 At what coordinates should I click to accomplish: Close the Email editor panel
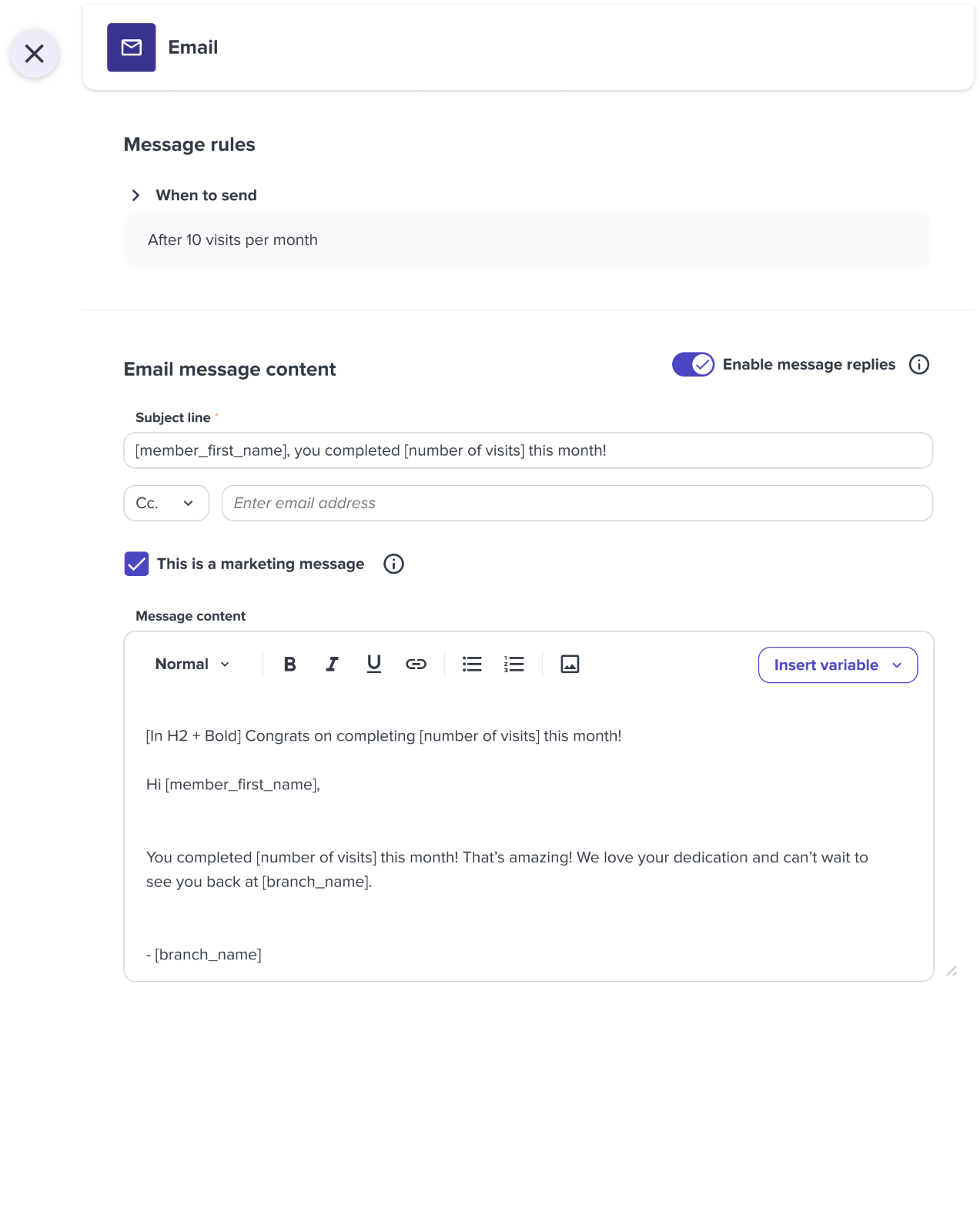click(34, 54)
